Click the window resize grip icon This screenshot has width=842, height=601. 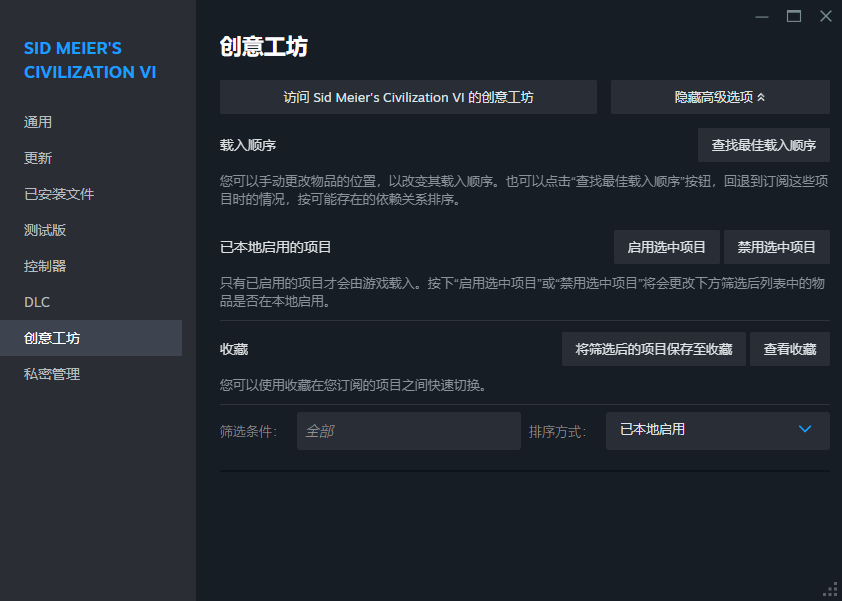831,590
